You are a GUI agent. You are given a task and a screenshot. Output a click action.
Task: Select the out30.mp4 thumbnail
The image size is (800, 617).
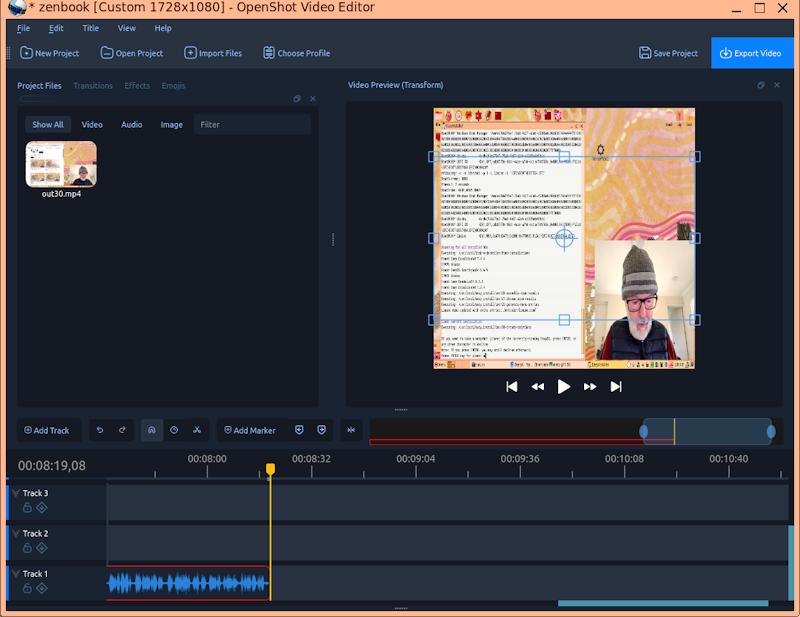tap(61, 164)
